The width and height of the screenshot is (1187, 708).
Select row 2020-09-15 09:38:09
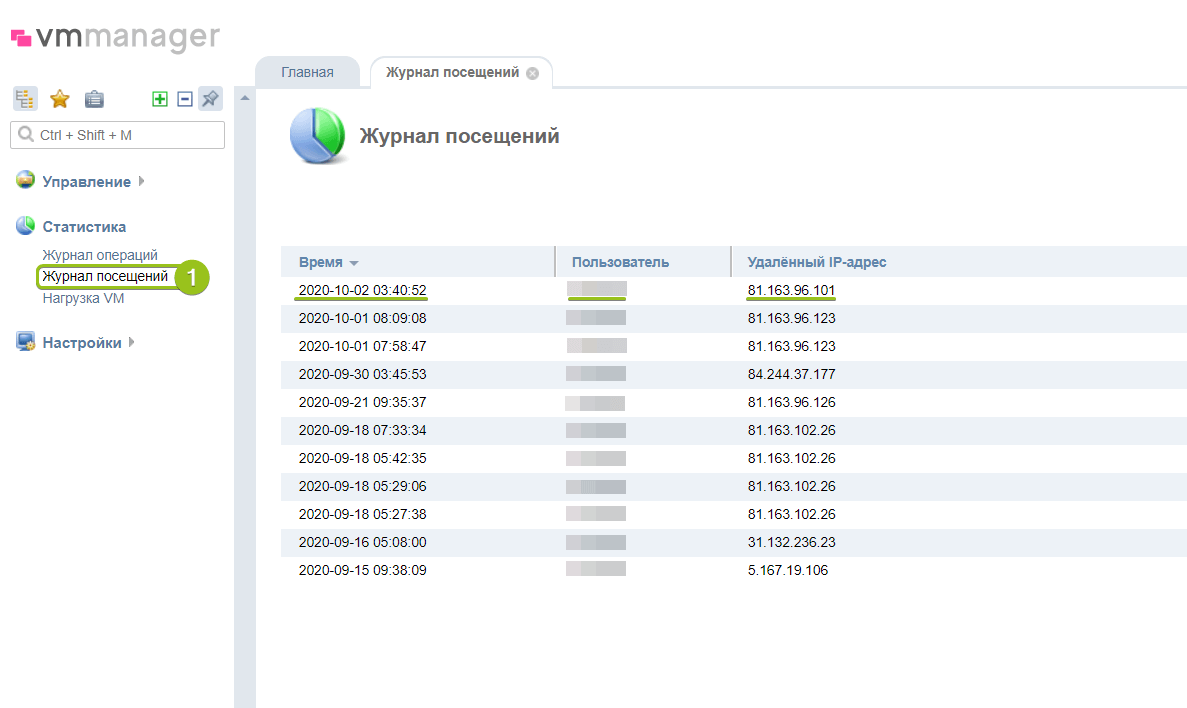tap(734, 571)
